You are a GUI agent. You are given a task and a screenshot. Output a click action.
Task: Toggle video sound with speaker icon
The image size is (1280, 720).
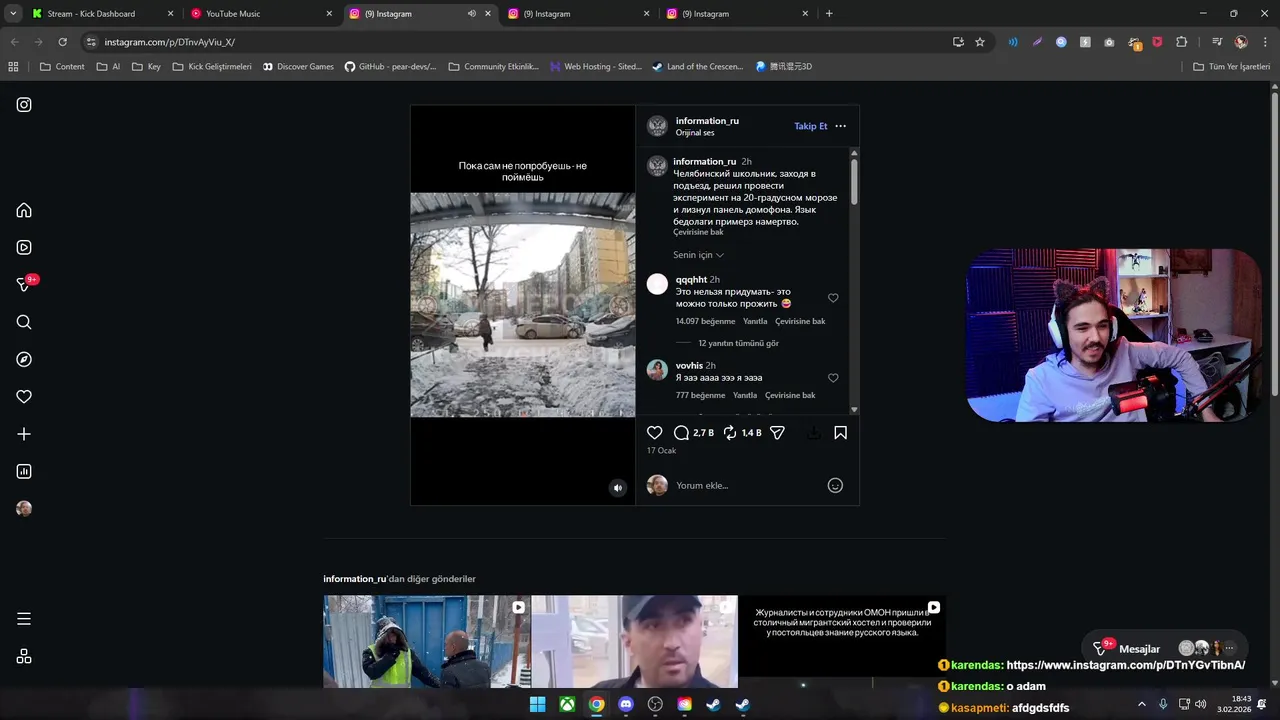(x=618, y=488)
